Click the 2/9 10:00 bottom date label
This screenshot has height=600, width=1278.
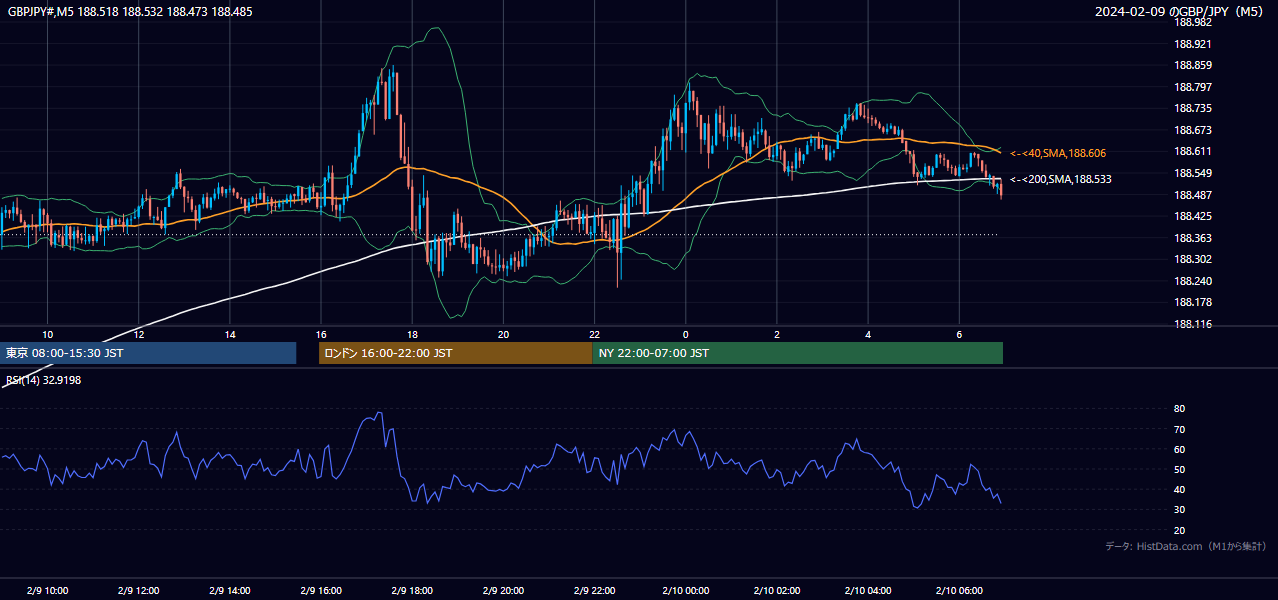click(47, 591)
